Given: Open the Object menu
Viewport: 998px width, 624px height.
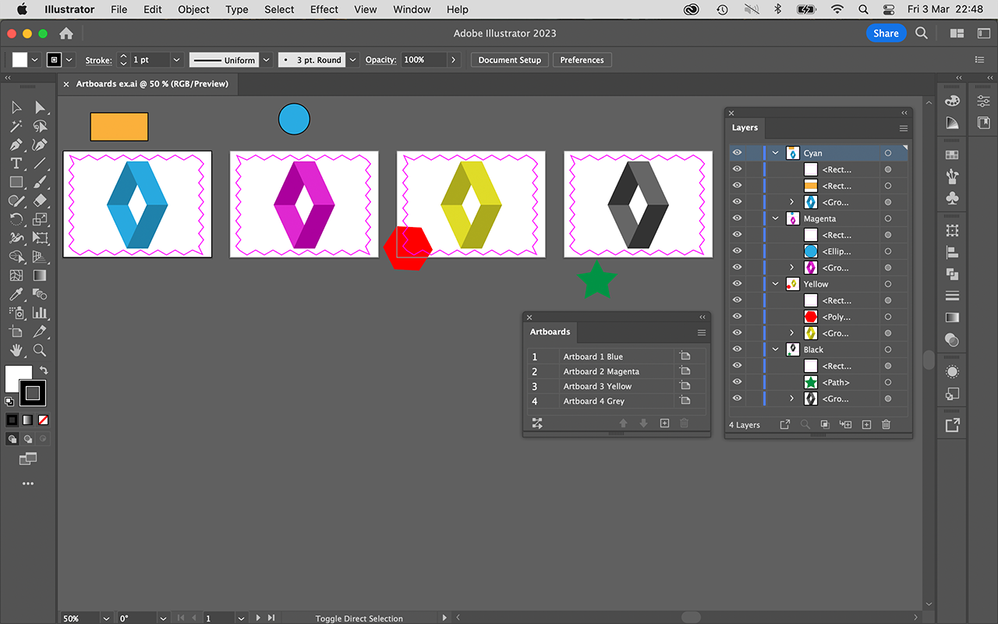Looking at the screenshot, I should pyautogui.click(x=193, y=10).
